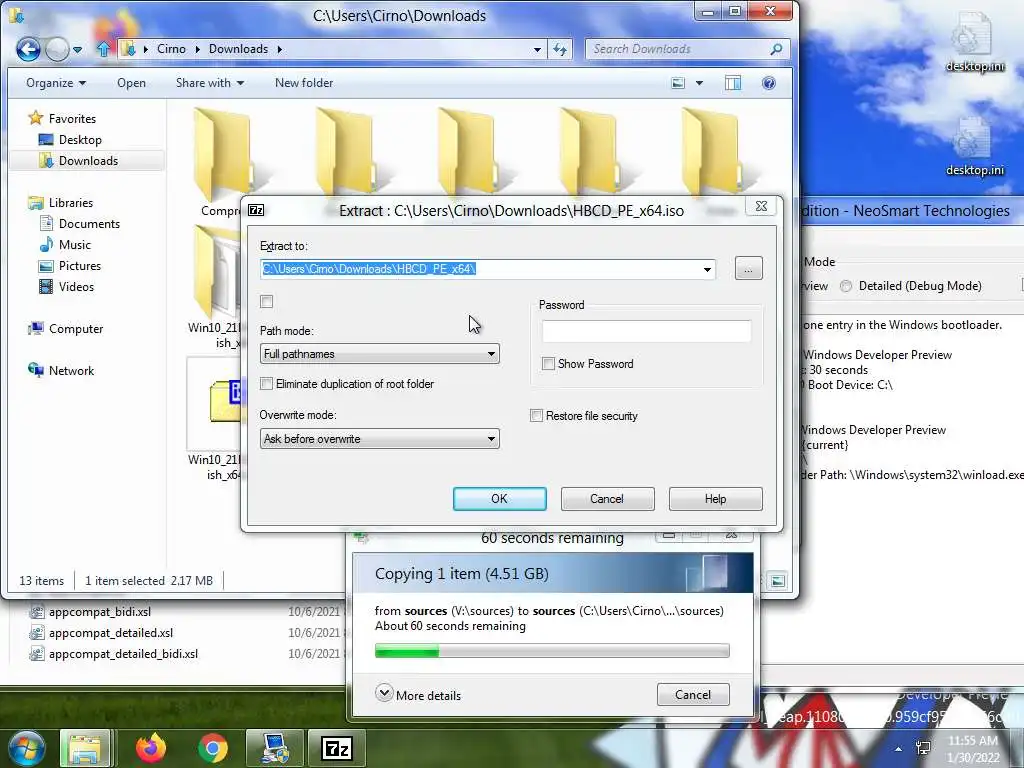Image resolution: width=1024 pixels, height=768 pixels.
Task: Click the Explorer help icon
Action: pos(769,83)
